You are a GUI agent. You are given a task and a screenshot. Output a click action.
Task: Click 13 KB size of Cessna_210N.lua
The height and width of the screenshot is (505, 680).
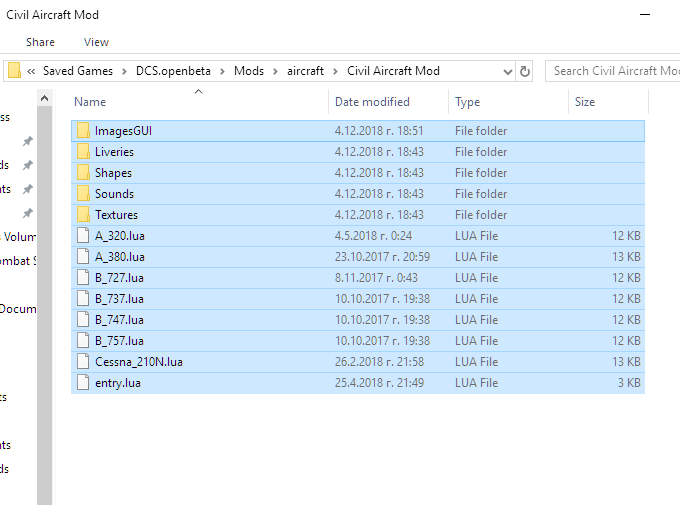(626, 362)
